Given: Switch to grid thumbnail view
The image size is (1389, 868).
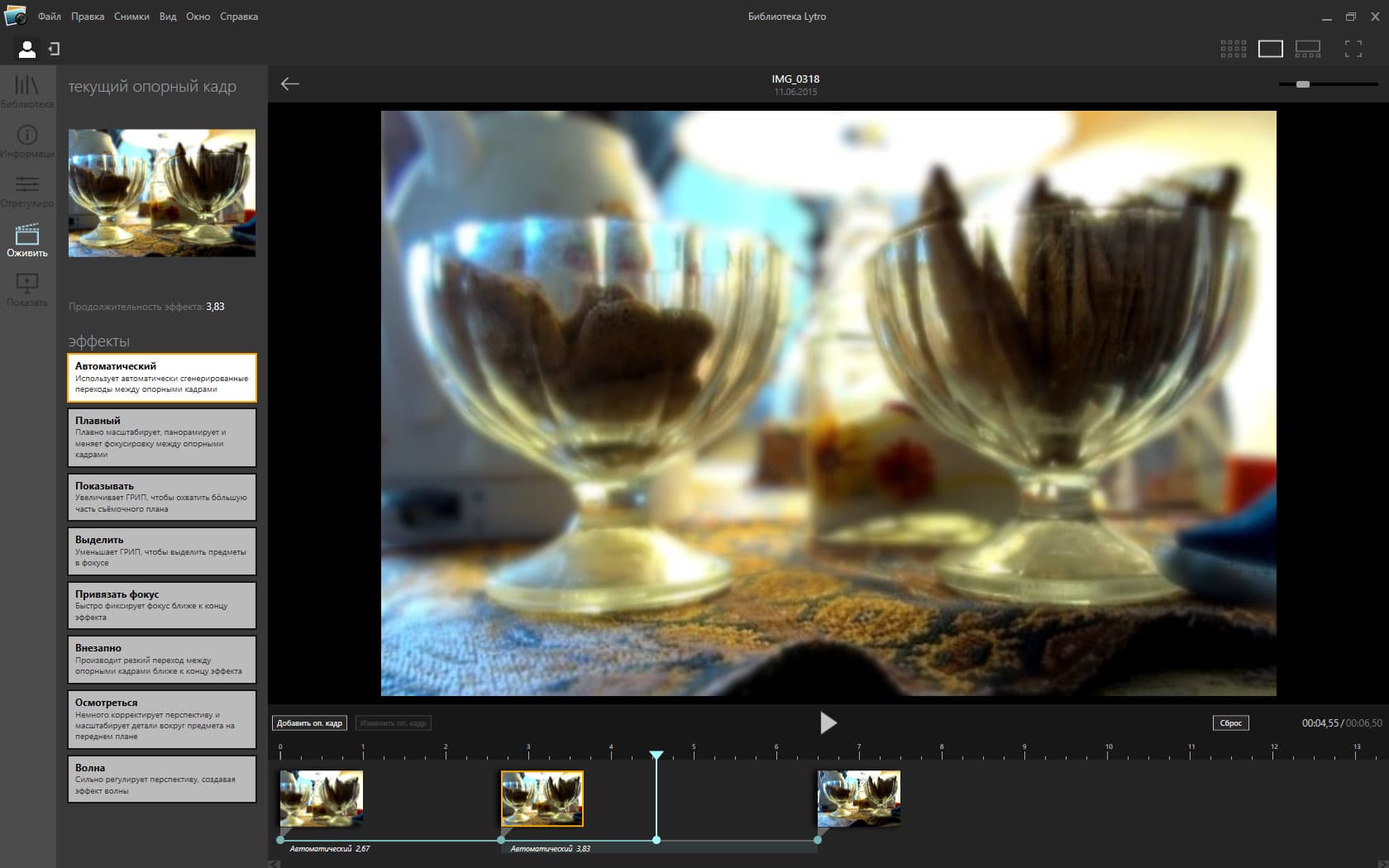Looking at the screenshot, I should pyautogui.click(x=1233, y=49).
